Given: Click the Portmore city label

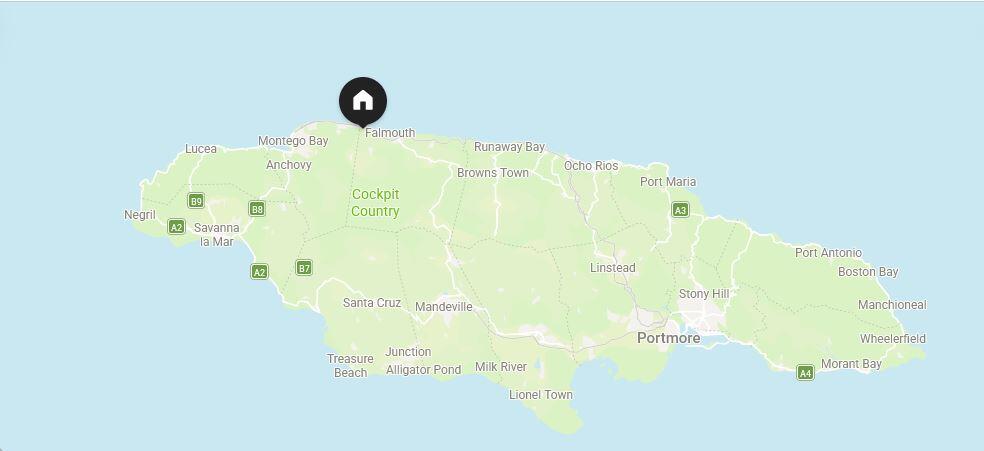Looking at the screenshot, I should pos(668,338).
